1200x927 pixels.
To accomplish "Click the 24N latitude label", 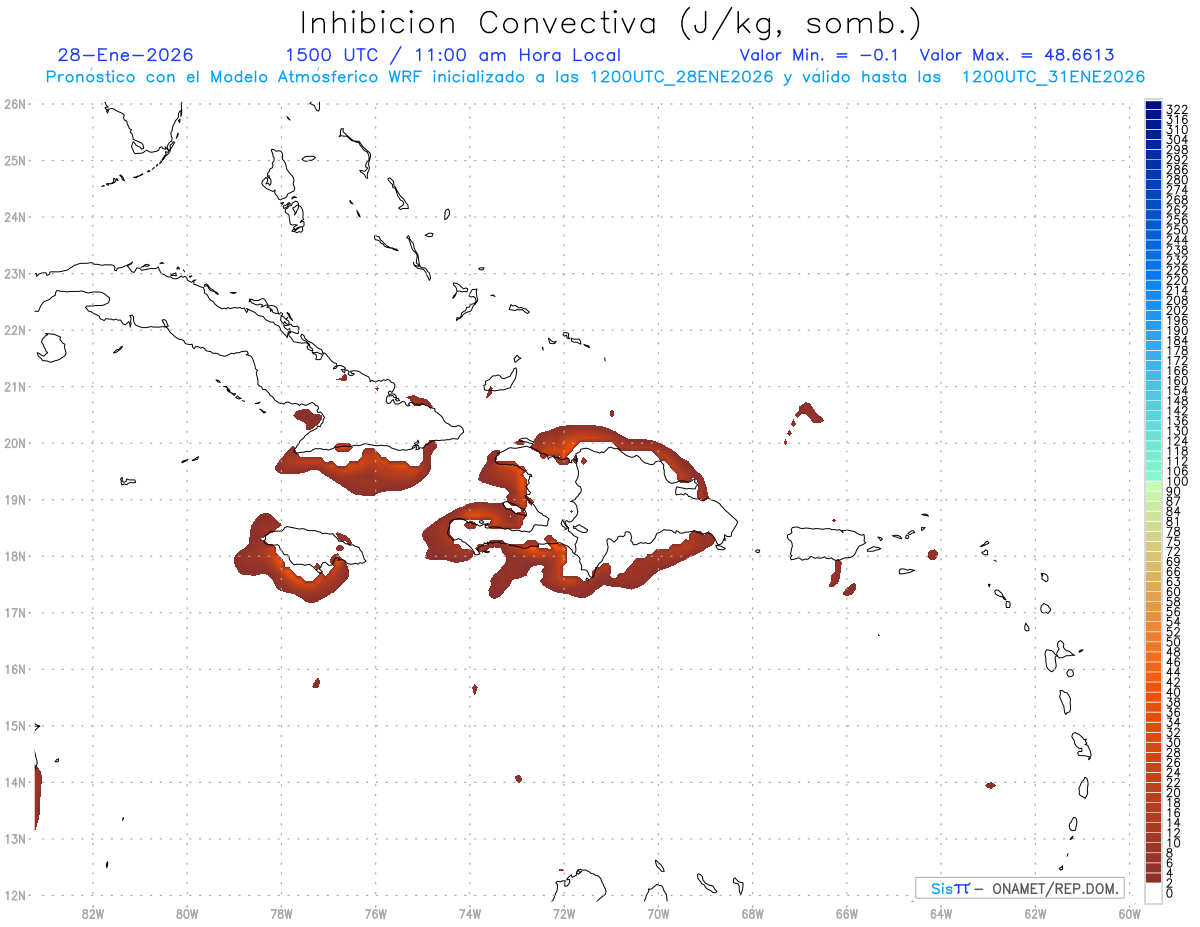I will (x=14, y=217).
